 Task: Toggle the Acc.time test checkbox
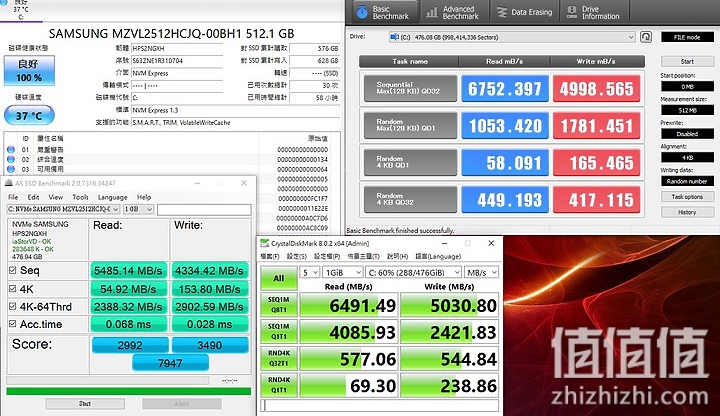pyautogui.click(x=13, y=324)
